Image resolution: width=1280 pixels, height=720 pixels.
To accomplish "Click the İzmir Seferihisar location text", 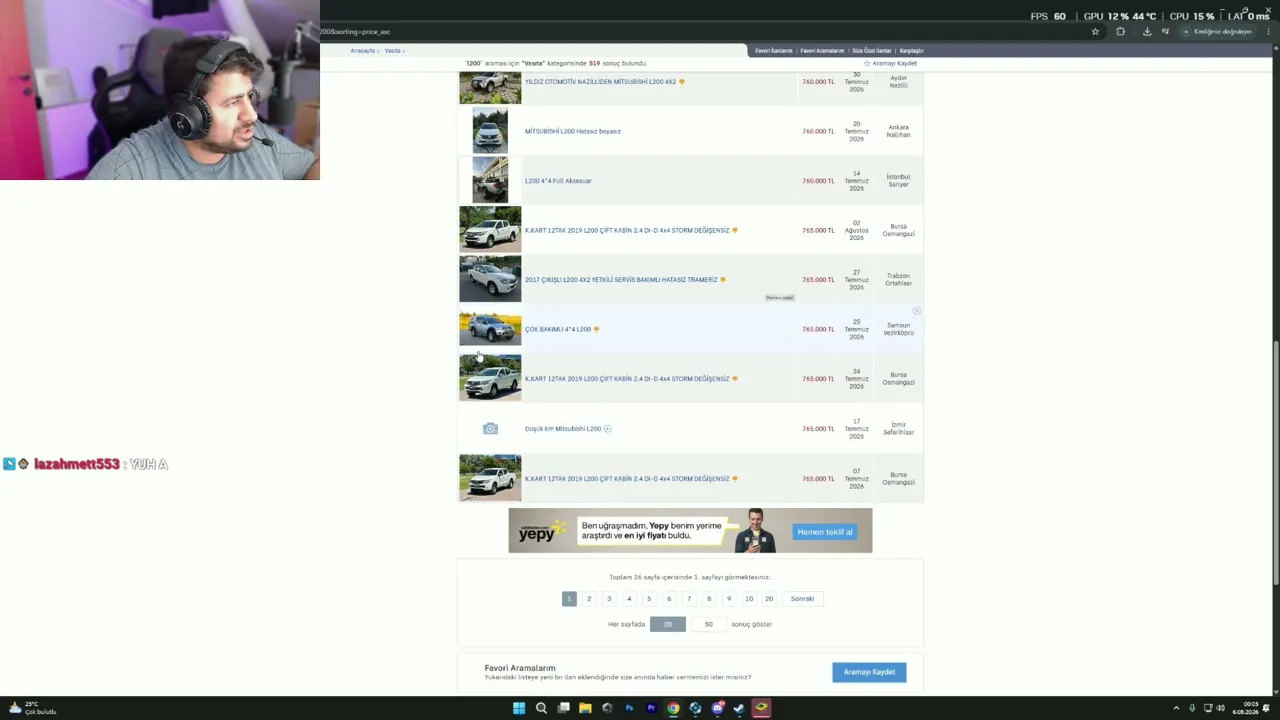I will point(898,429).
